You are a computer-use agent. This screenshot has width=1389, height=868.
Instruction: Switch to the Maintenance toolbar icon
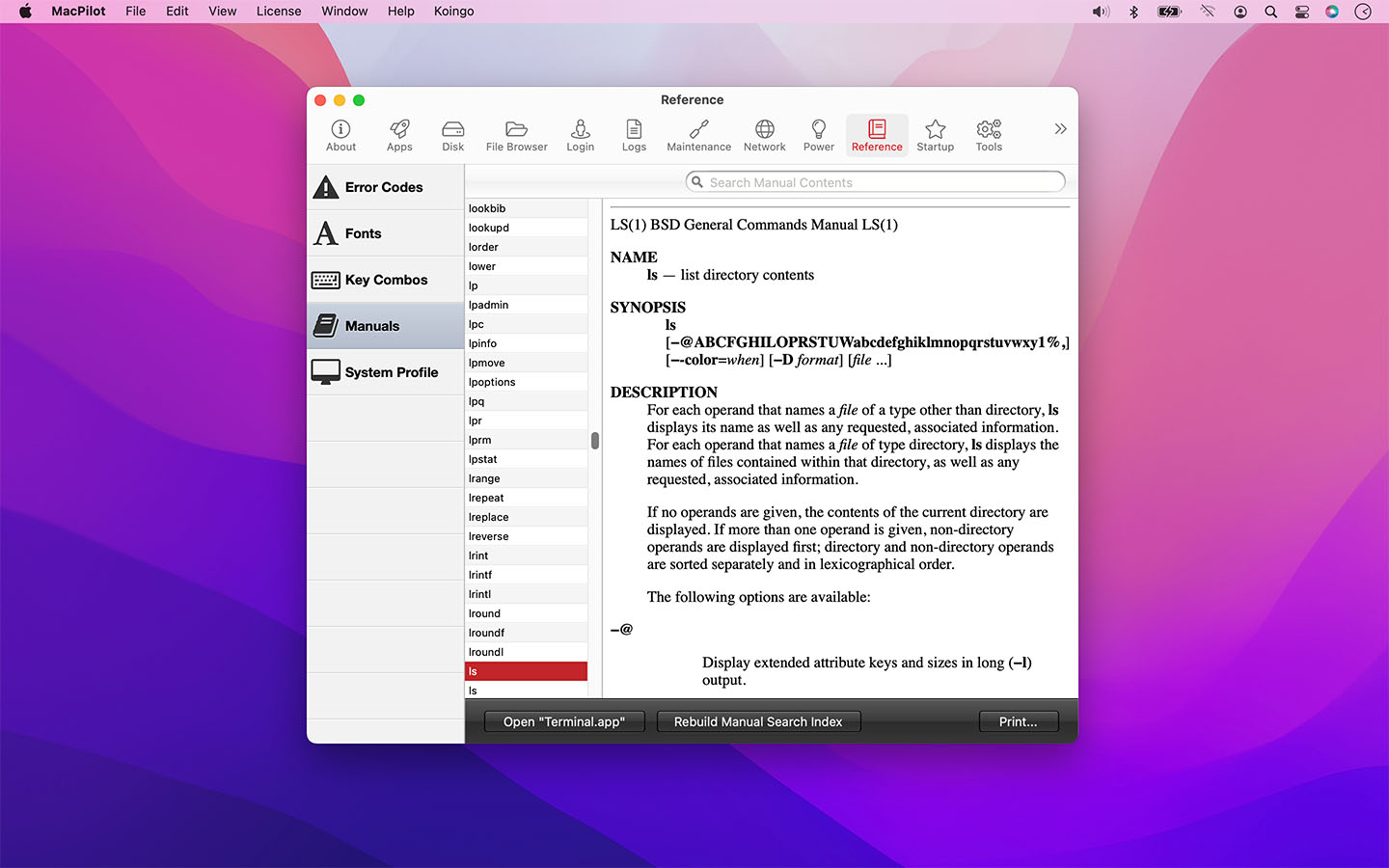pyautogui.click(x=698, y=135)
